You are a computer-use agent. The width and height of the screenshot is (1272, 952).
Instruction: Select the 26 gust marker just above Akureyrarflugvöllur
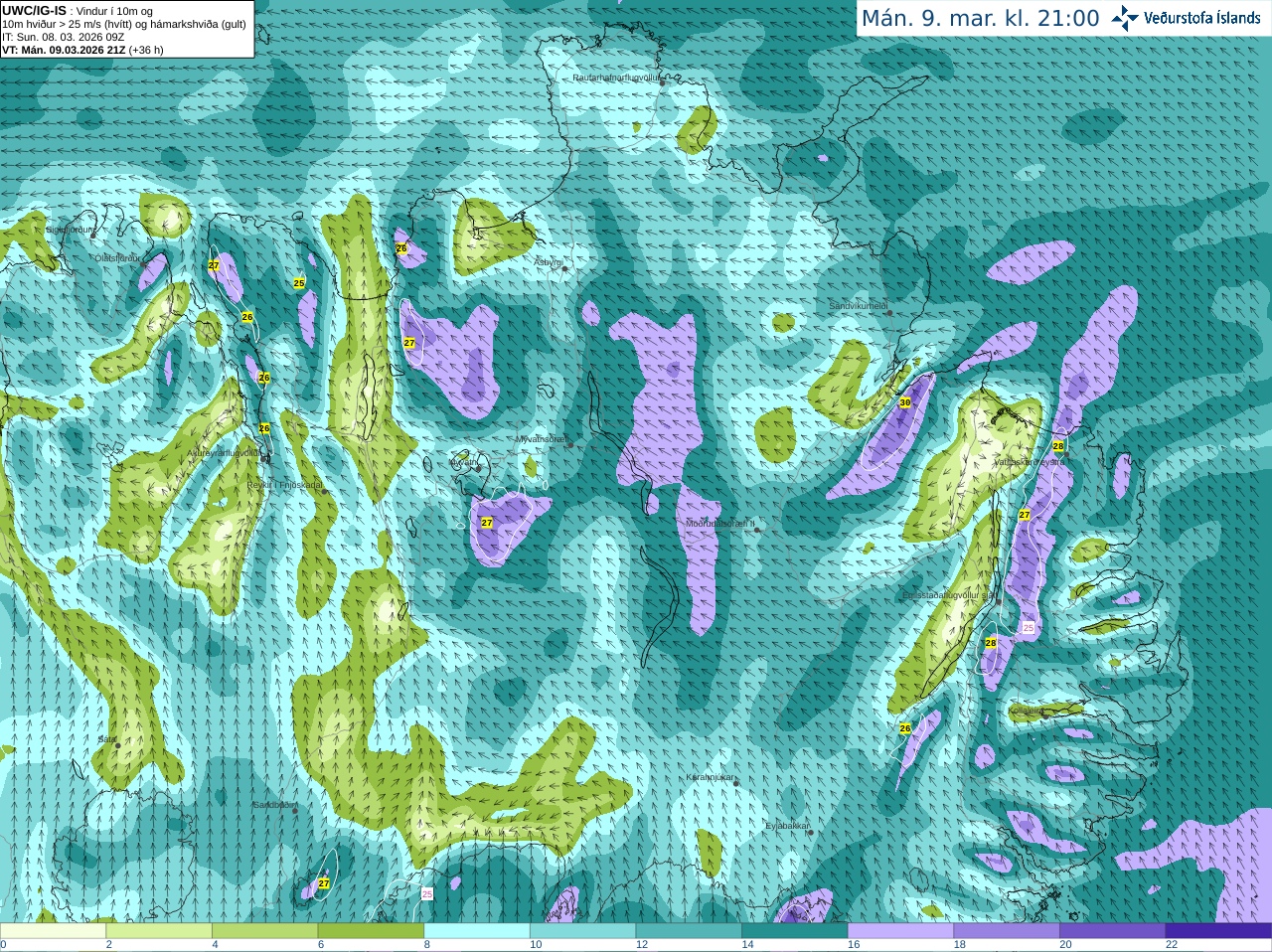coord(264,428)
